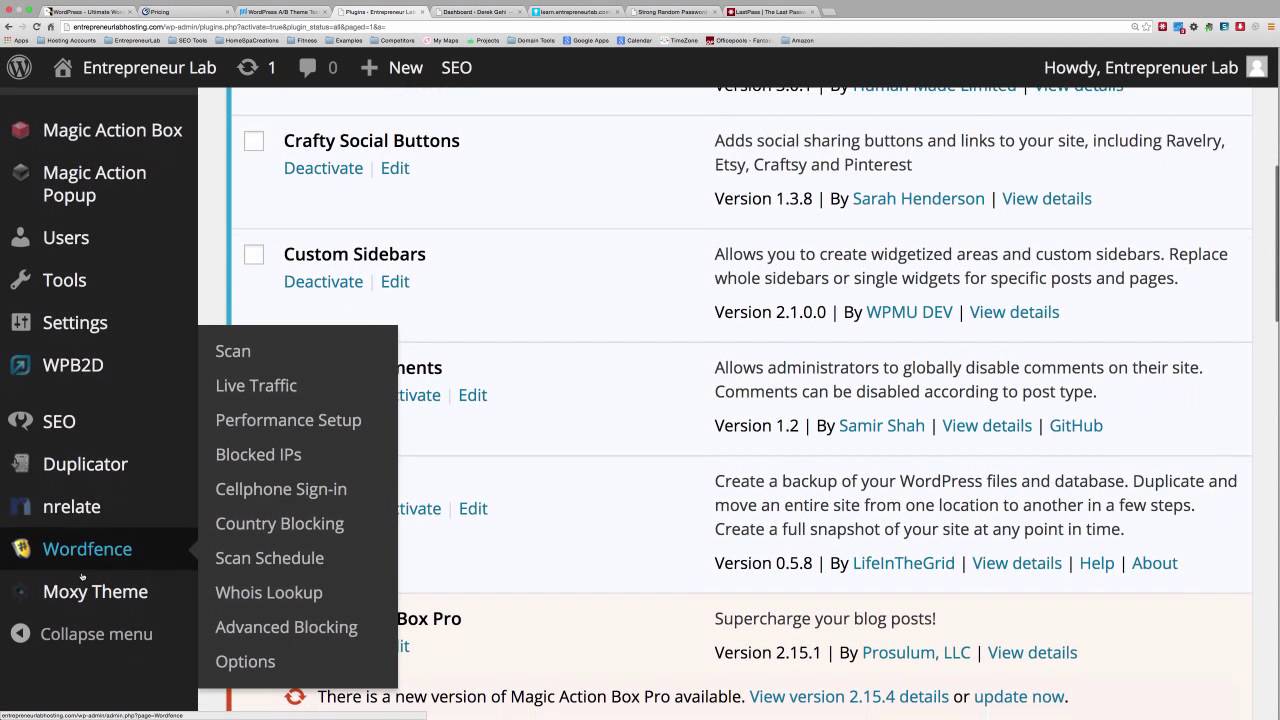The image size is (1280, 720).
Task: Open the comments bubble icon
Action: [x=308, y=67]
